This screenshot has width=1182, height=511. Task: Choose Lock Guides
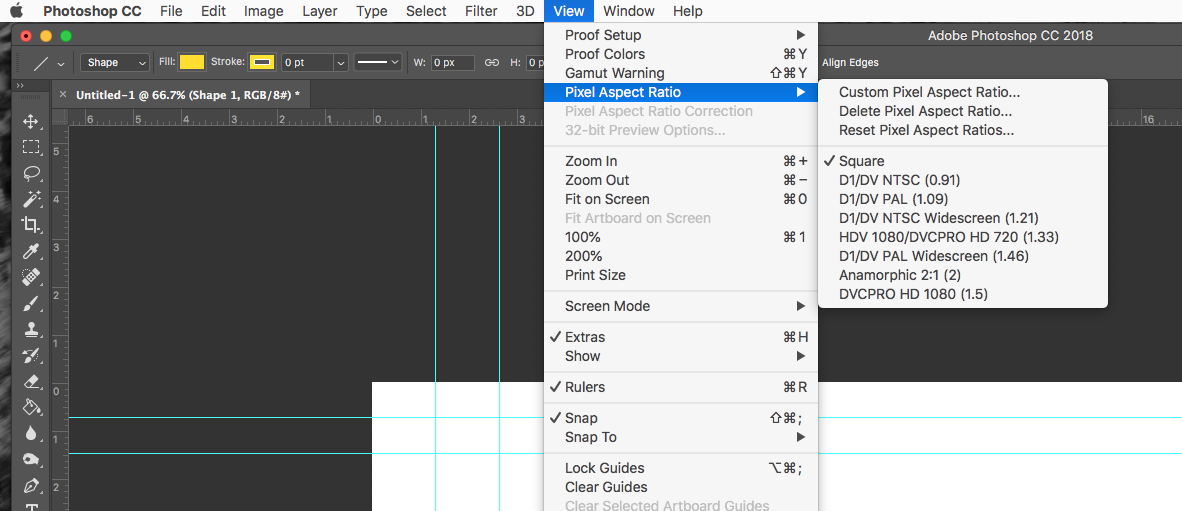click(681, 468)
